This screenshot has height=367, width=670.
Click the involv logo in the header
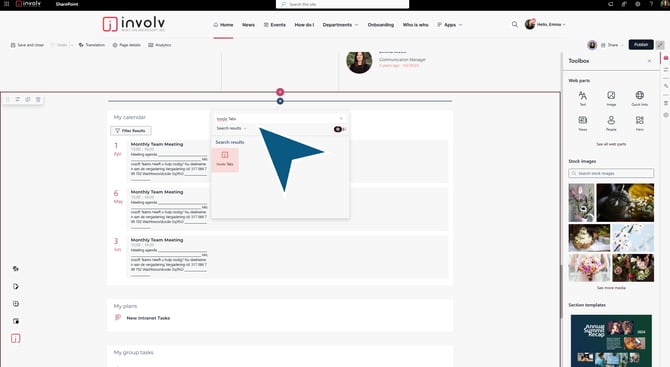[x=134, y=24]
